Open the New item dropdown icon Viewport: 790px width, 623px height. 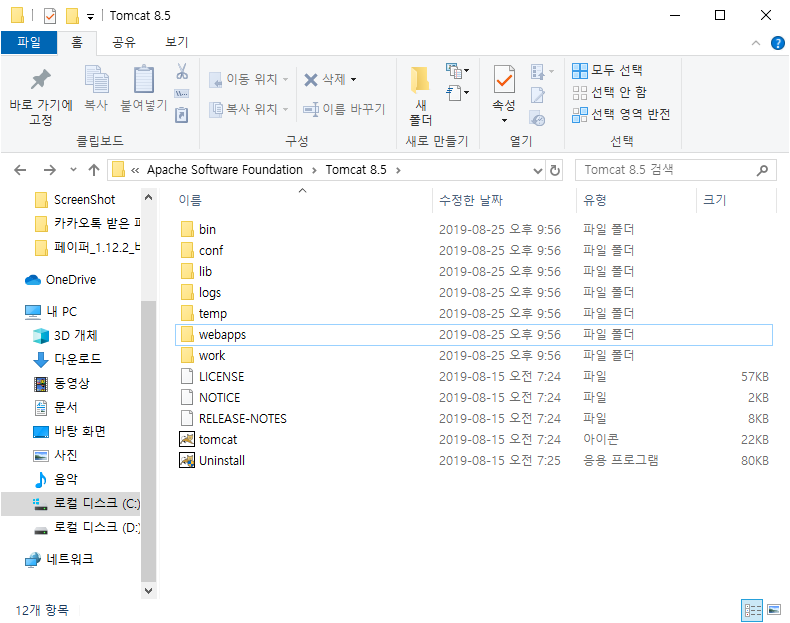tap(457, 71)
